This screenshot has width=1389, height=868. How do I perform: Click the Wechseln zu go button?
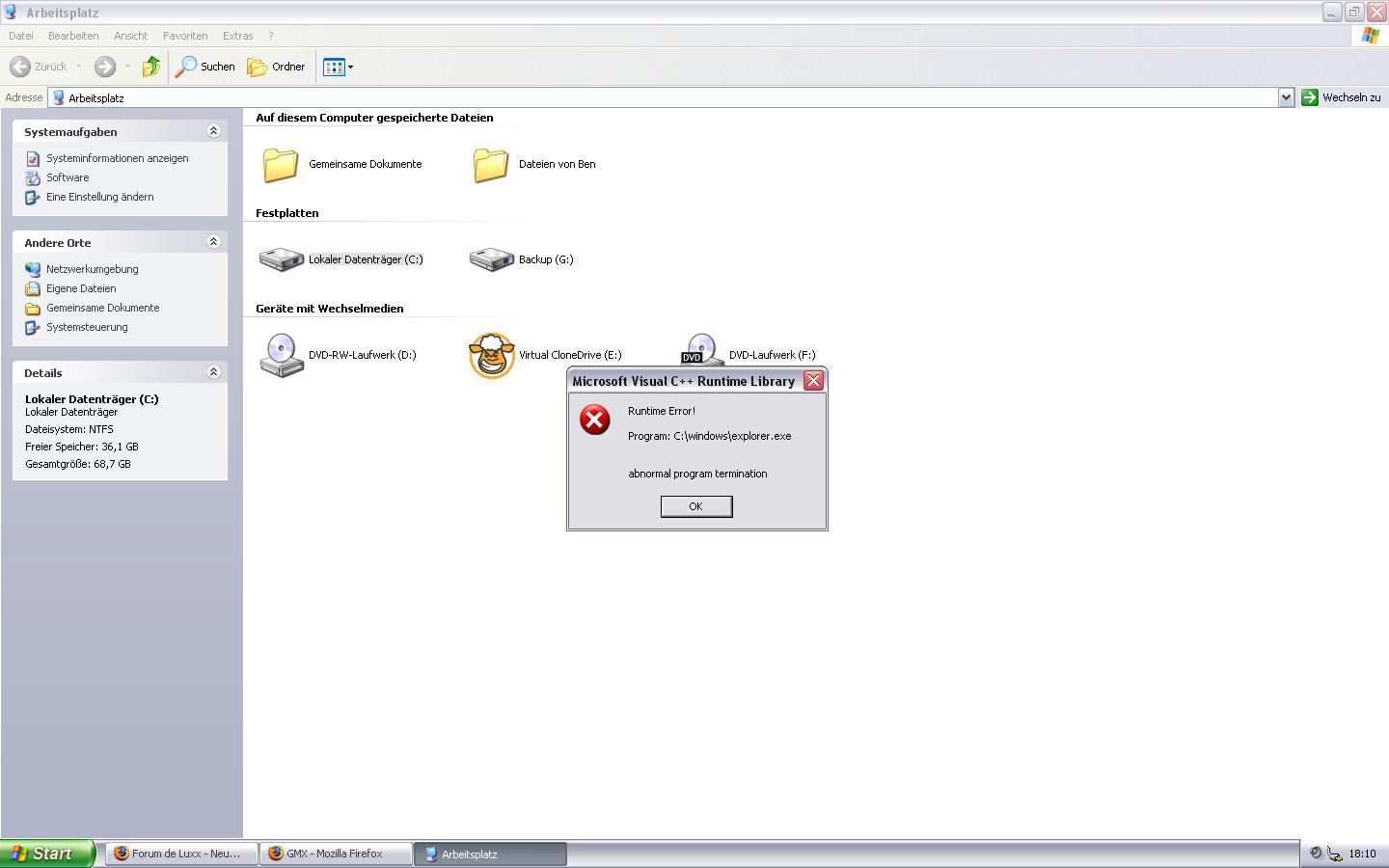pos(1341,97)
